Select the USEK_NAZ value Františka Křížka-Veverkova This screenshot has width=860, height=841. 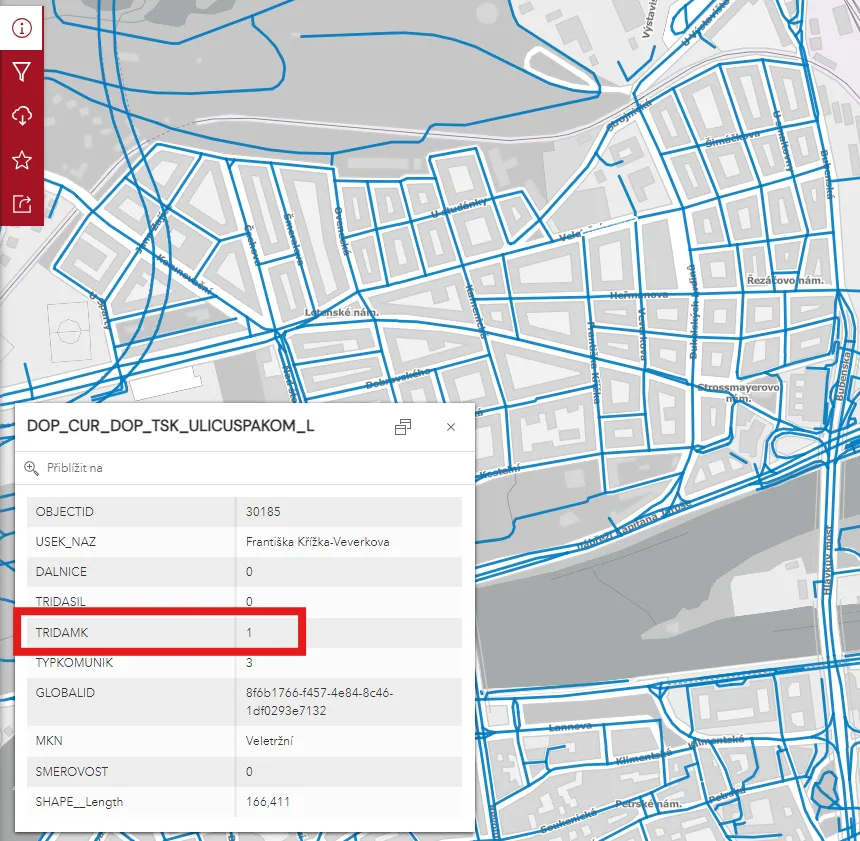(317, 542)
